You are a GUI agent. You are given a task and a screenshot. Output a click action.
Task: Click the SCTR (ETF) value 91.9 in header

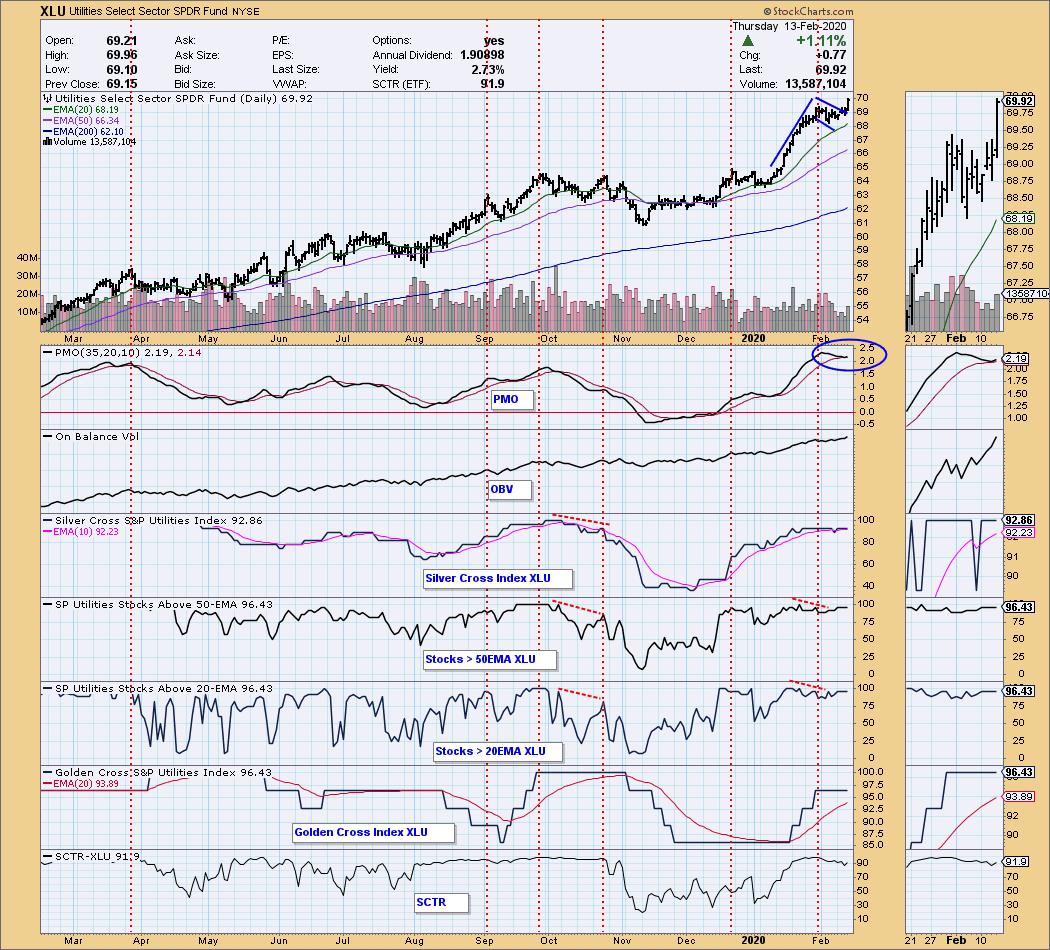(492, 84)
